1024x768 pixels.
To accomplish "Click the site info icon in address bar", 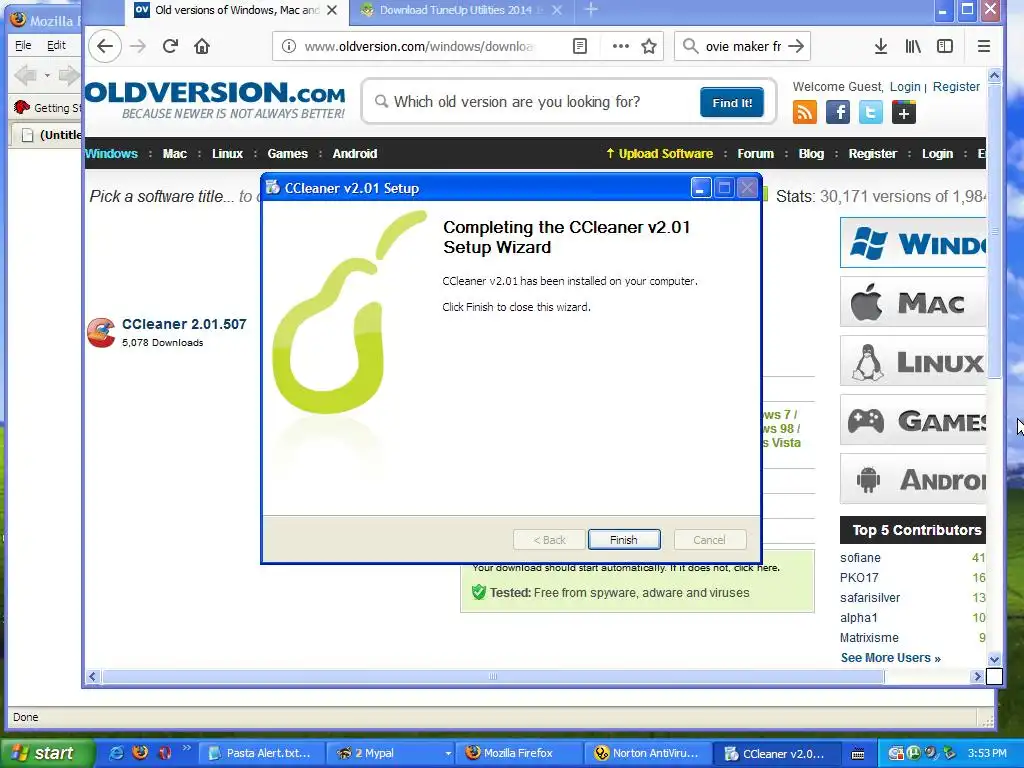I will (289, 46).
